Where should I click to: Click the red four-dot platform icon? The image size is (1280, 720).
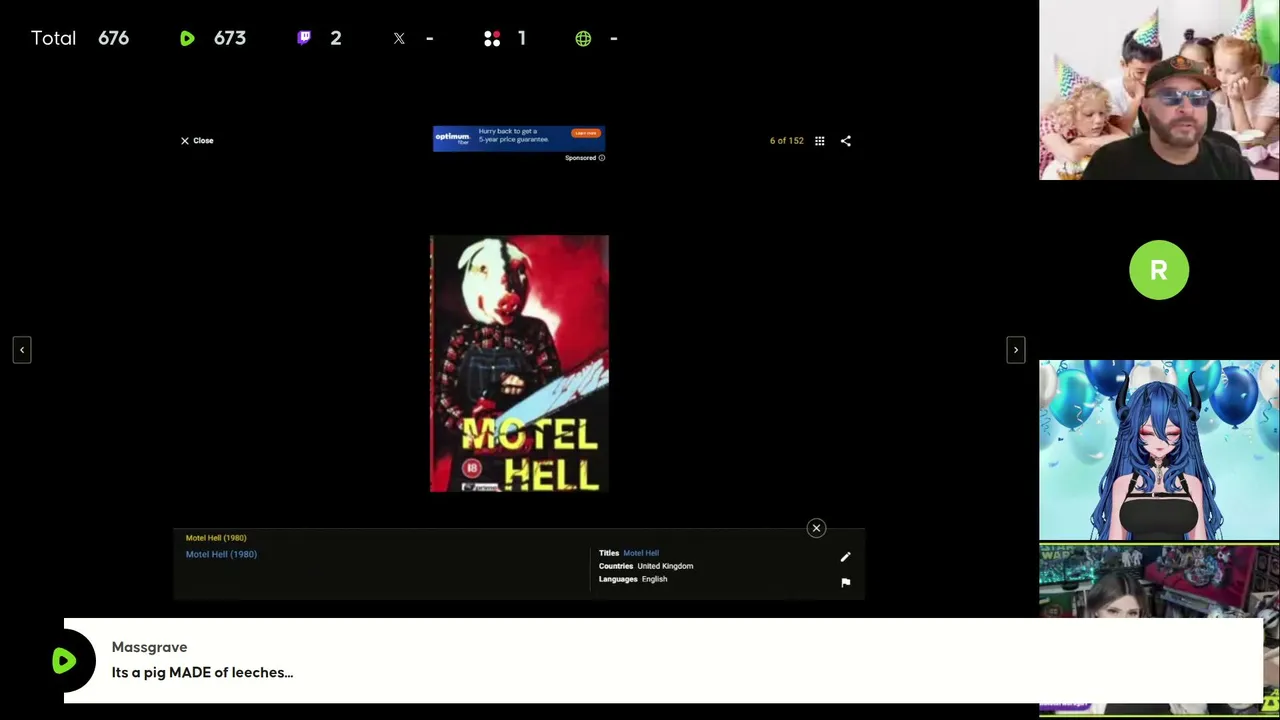point(492,38)
